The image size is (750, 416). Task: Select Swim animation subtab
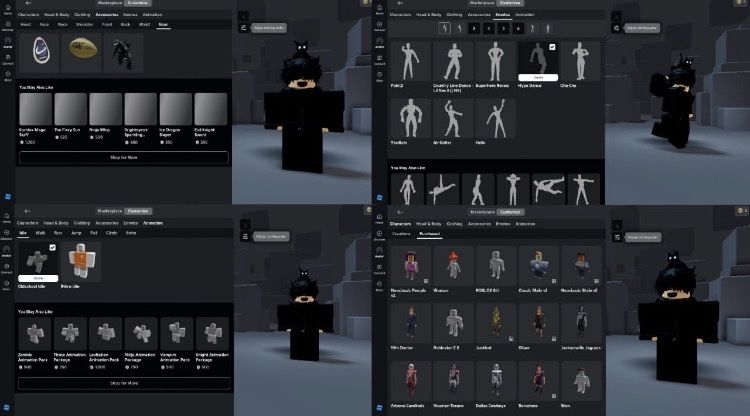click(131, 233)
